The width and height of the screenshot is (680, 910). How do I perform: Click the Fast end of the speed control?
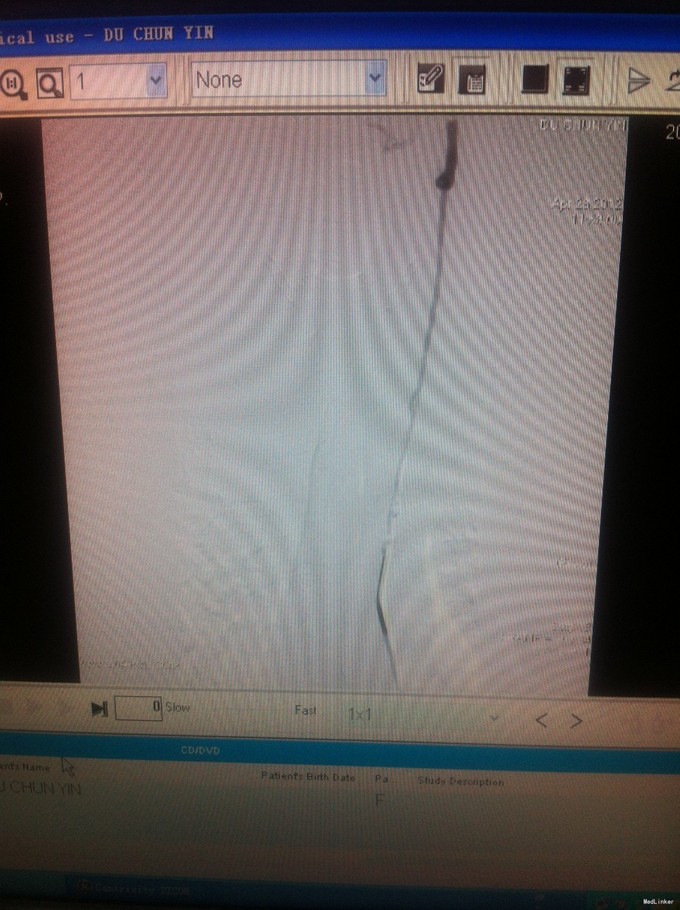pyautogui.click(x=306, y=710)
